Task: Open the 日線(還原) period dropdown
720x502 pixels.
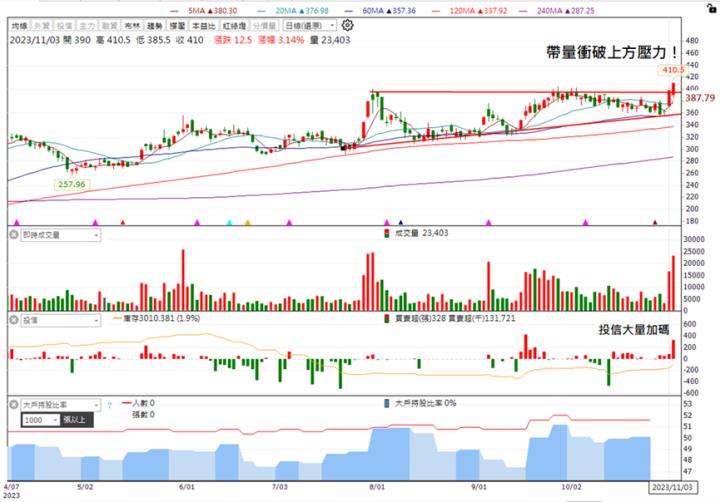Action: (310, 26)
